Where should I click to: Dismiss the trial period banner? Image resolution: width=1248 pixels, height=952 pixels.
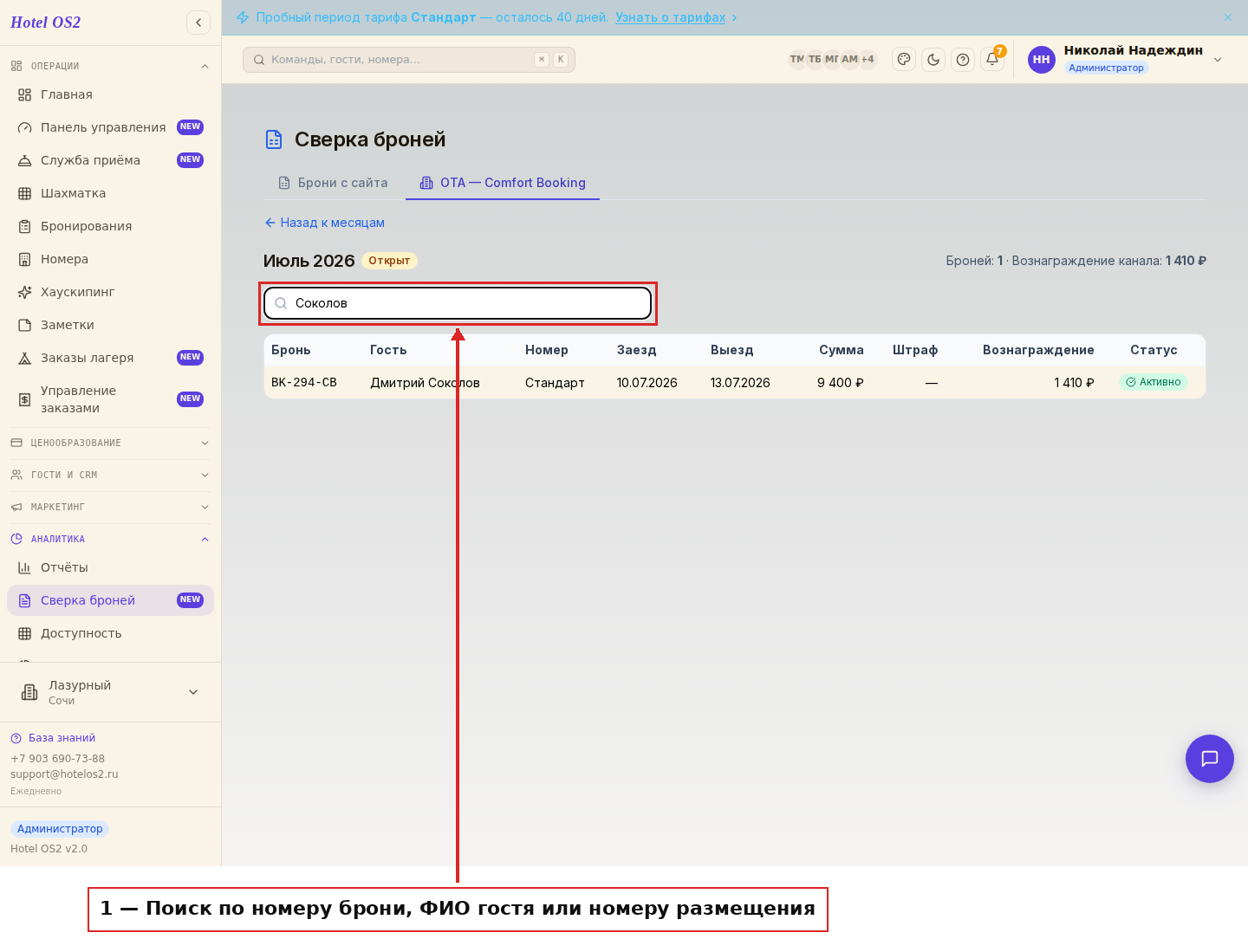(1228, 17)
